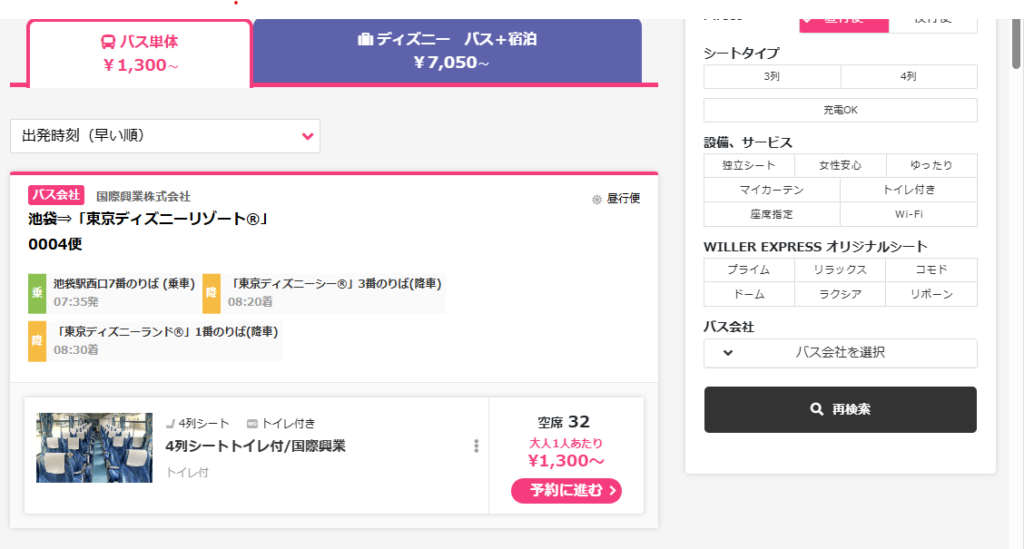Select the リボーン seat option
Image resolution: width=1024 pixels, height=549 pixels.
[x=931, y=294]
